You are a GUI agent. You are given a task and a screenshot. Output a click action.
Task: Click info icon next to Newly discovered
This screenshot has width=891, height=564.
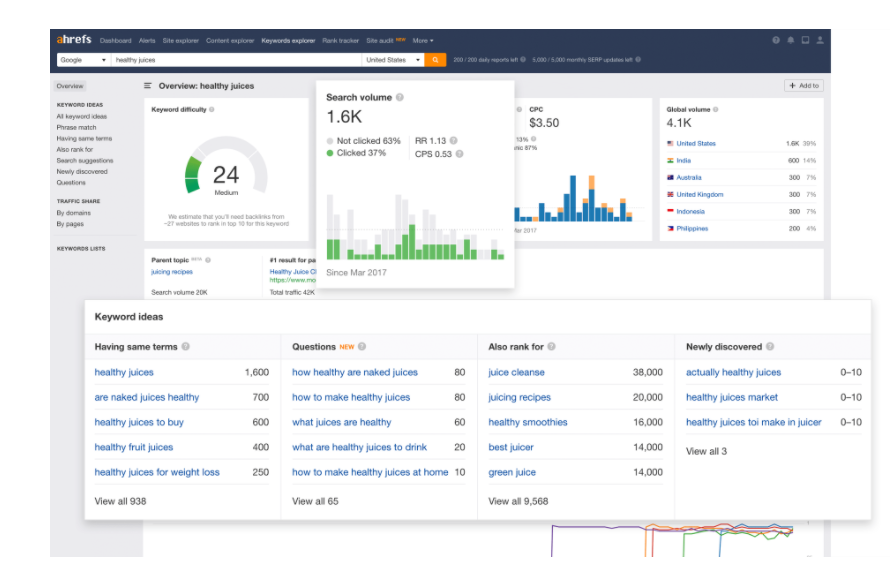tap(770, 346)
